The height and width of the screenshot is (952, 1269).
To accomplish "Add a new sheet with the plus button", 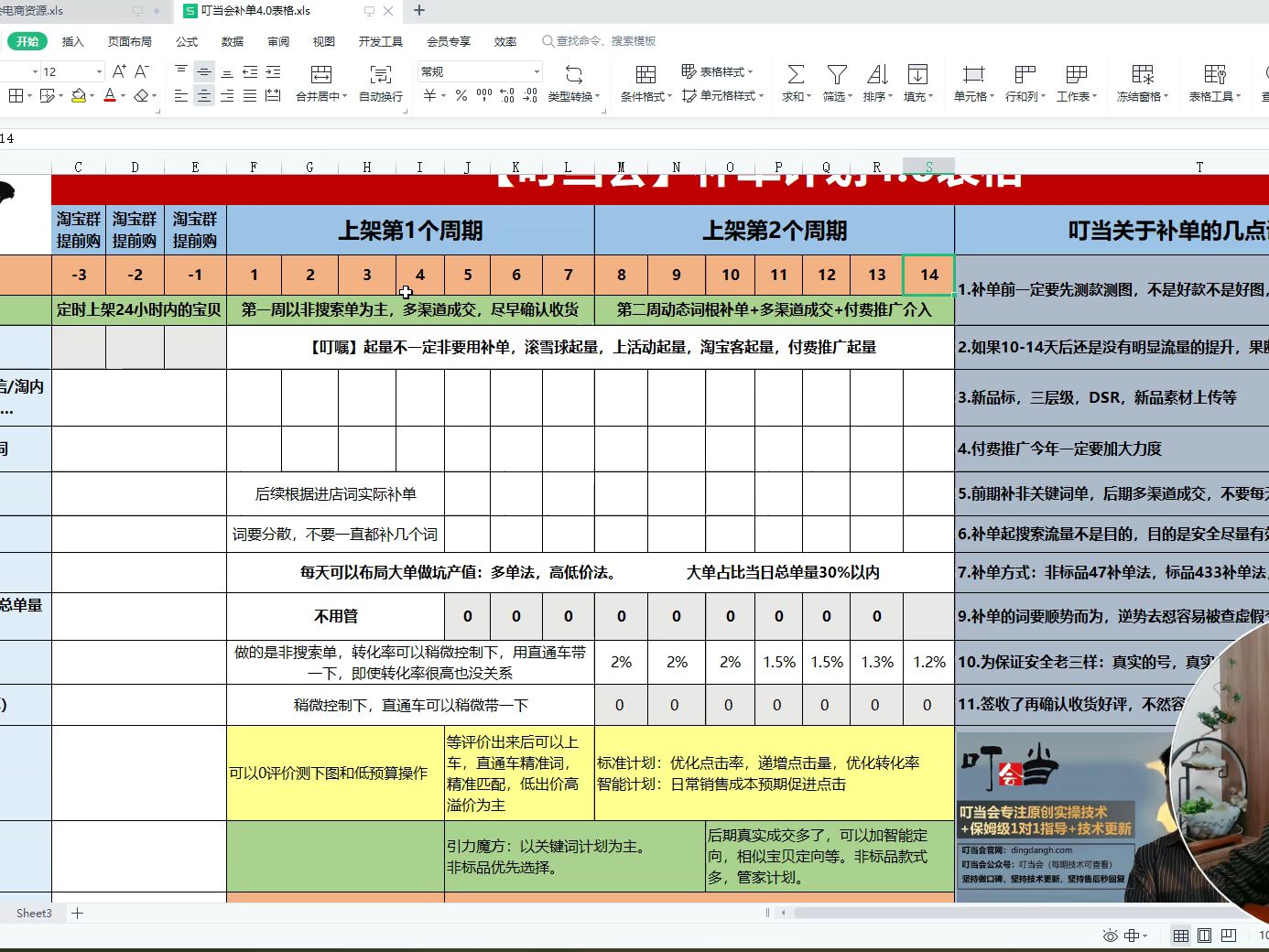I will pyautogui.click(x=78, y=913).
